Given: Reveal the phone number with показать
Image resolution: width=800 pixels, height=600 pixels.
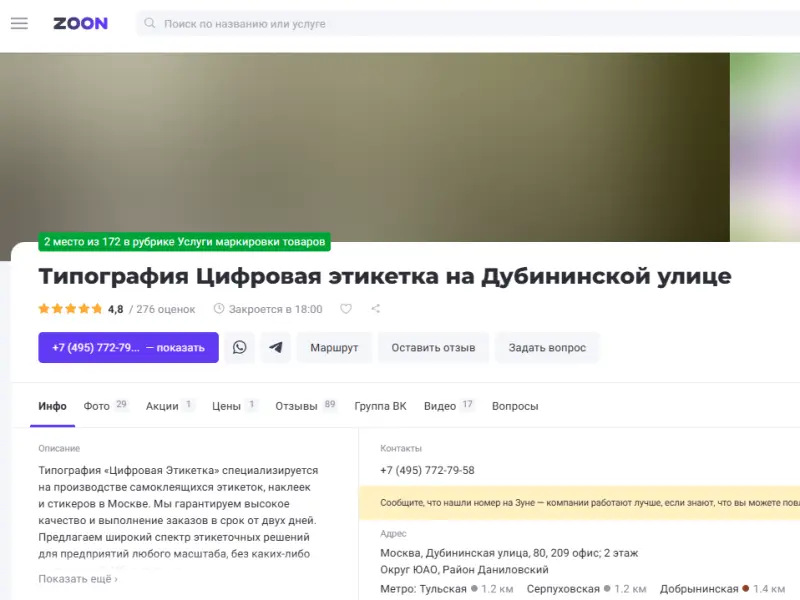Looking at the screenshot, I should click(x=178, y=347).
